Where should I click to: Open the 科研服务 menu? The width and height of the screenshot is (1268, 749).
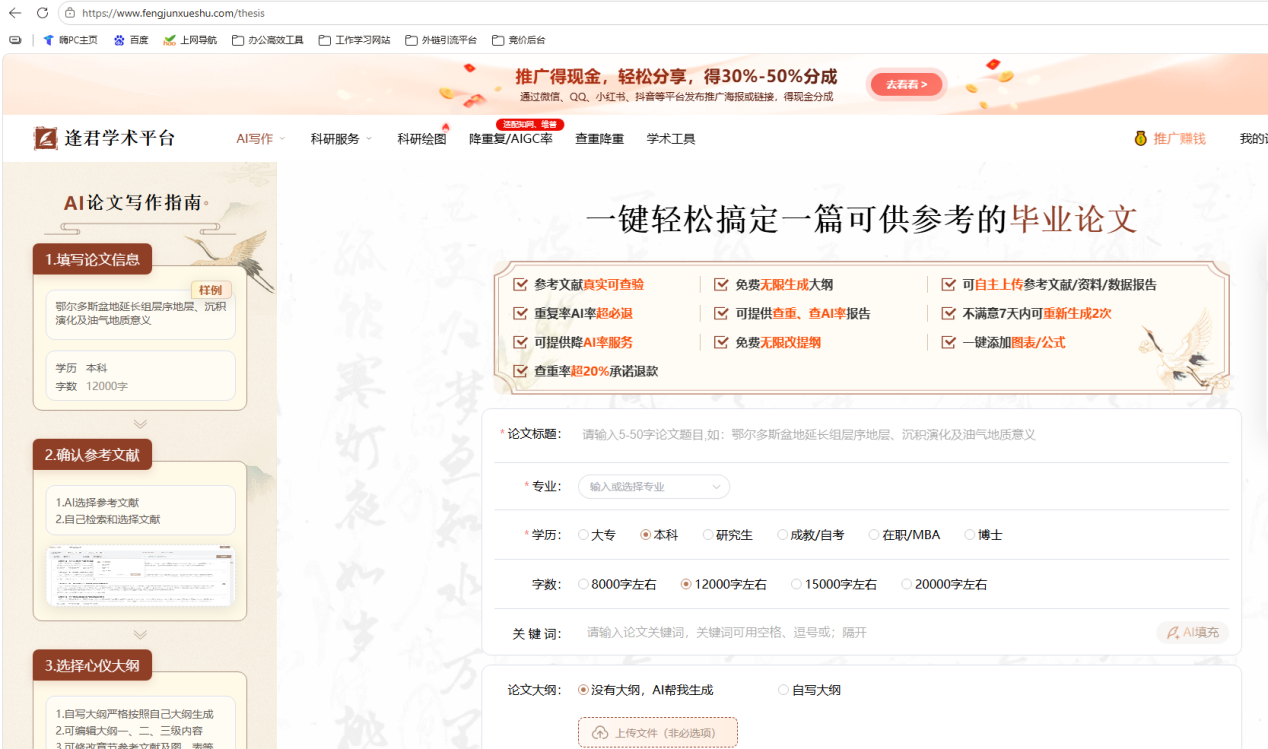pyautogui.click(x=341, y=139)
